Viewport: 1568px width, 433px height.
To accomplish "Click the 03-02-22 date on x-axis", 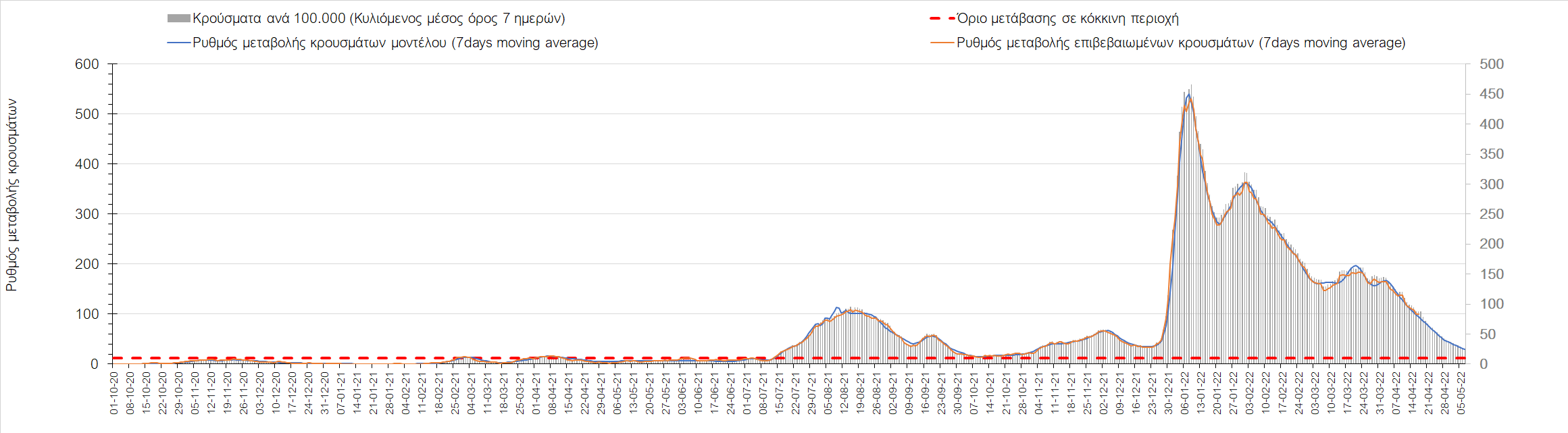I will 1250,392.
